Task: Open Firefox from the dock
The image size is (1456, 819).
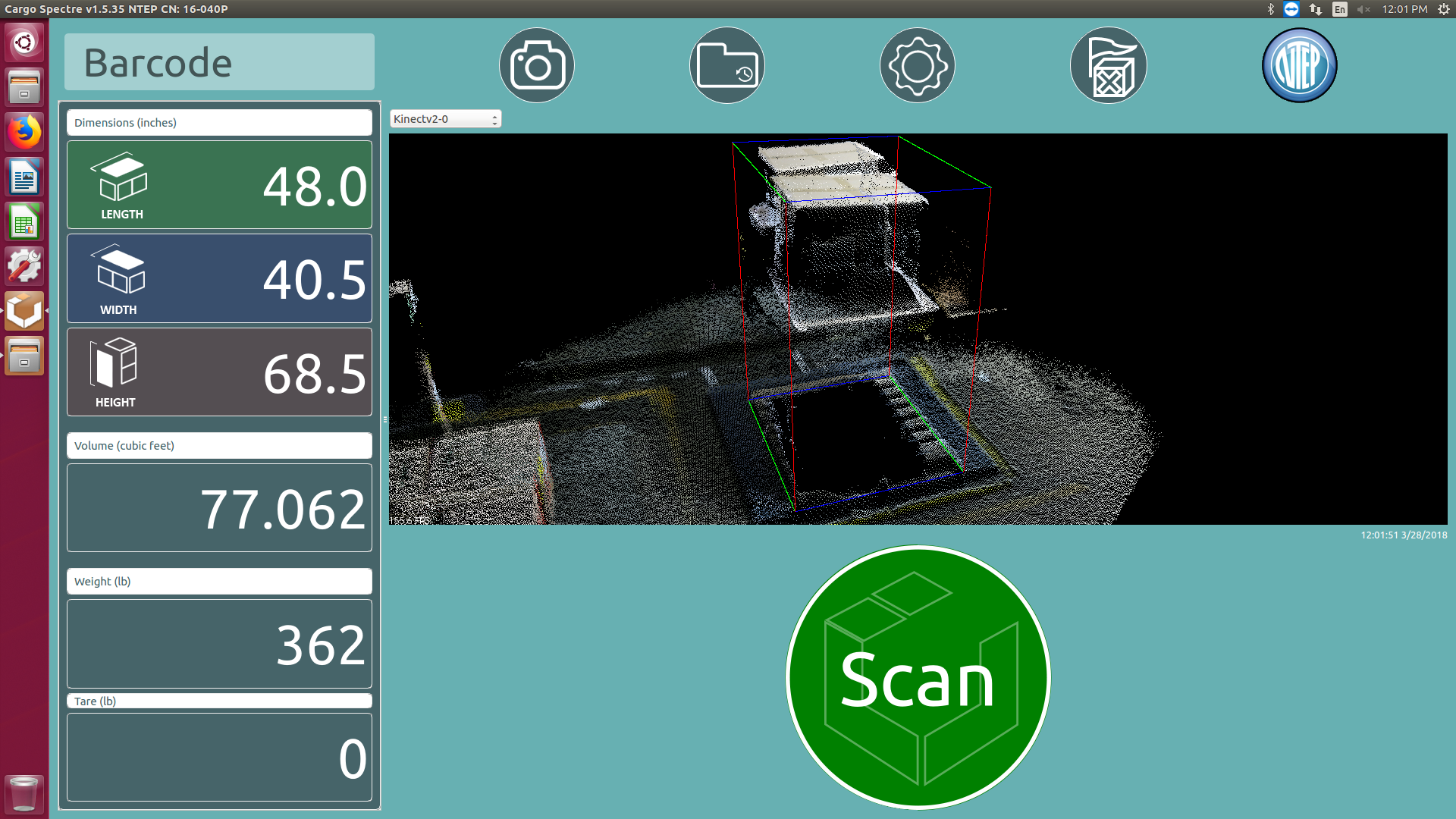Action: (24, 133)
